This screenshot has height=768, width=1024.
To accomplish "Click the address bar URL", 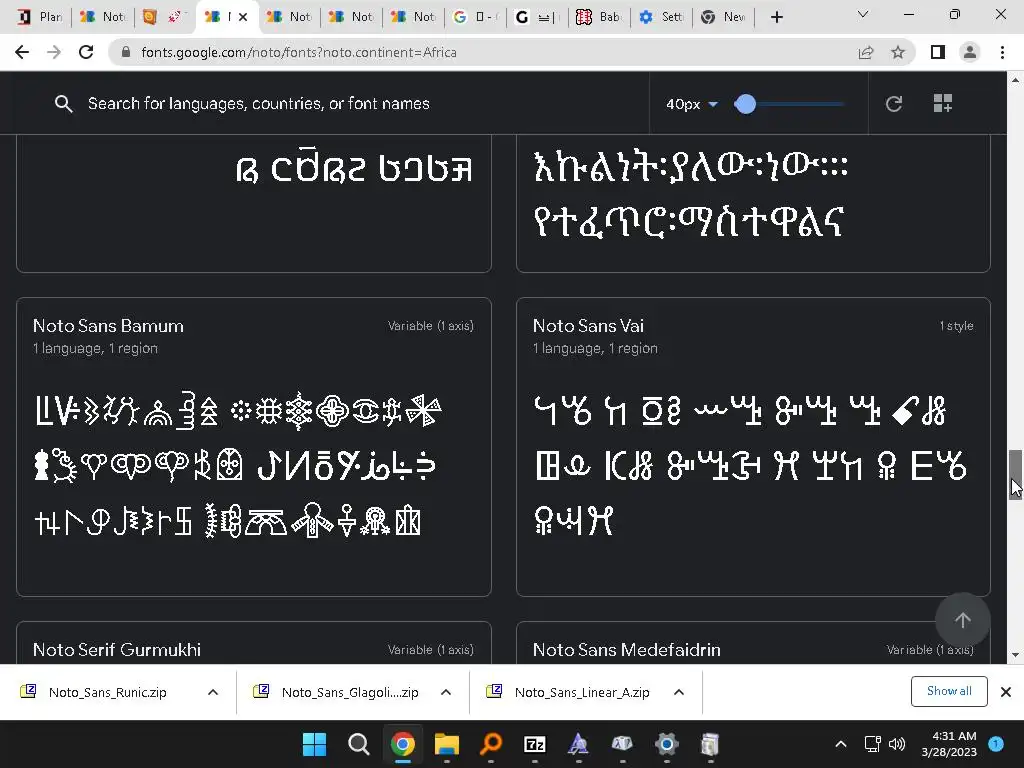I will click(x=298, y=52).
